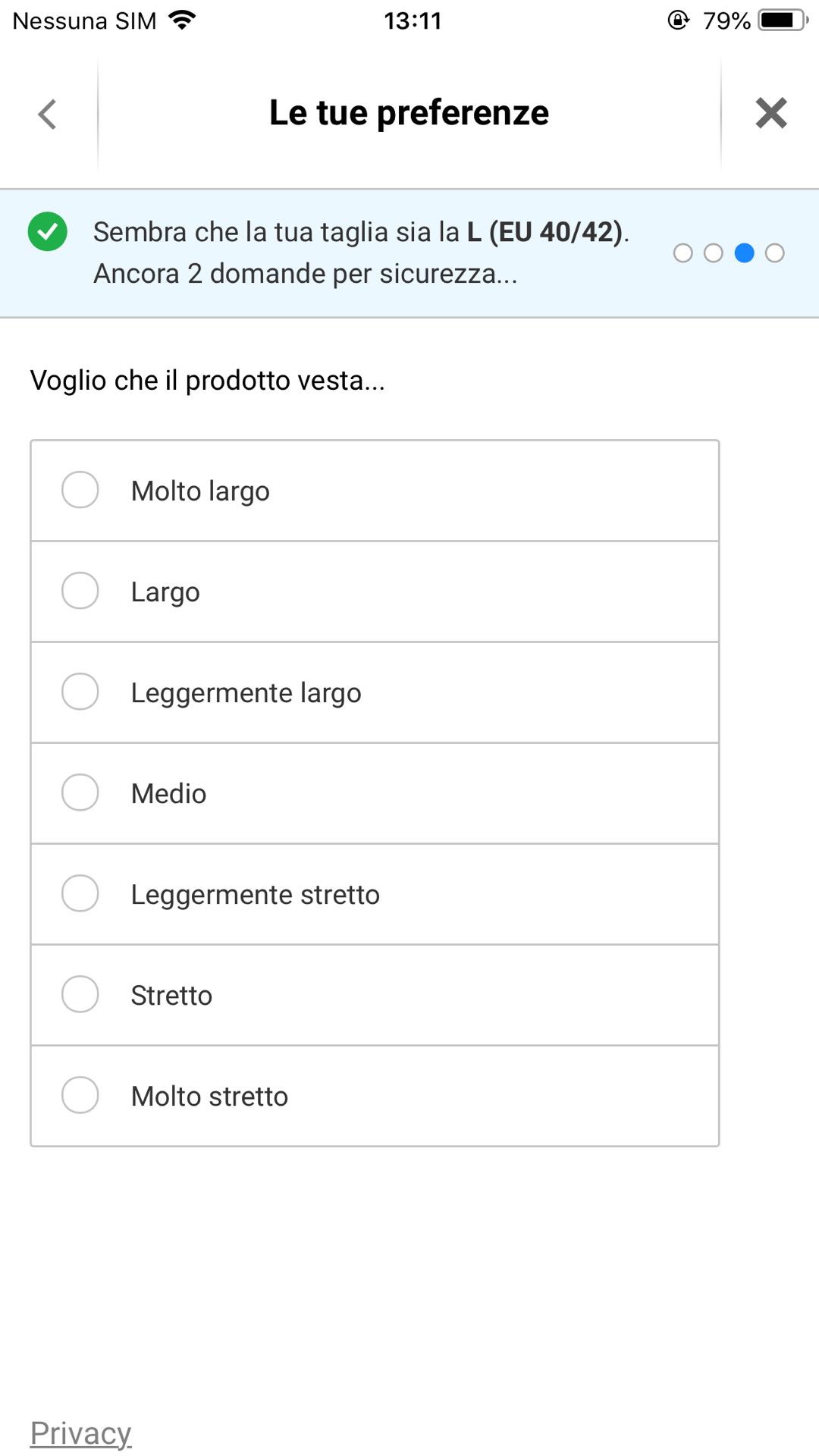Tap the back arrow icon

click(47, 115)
